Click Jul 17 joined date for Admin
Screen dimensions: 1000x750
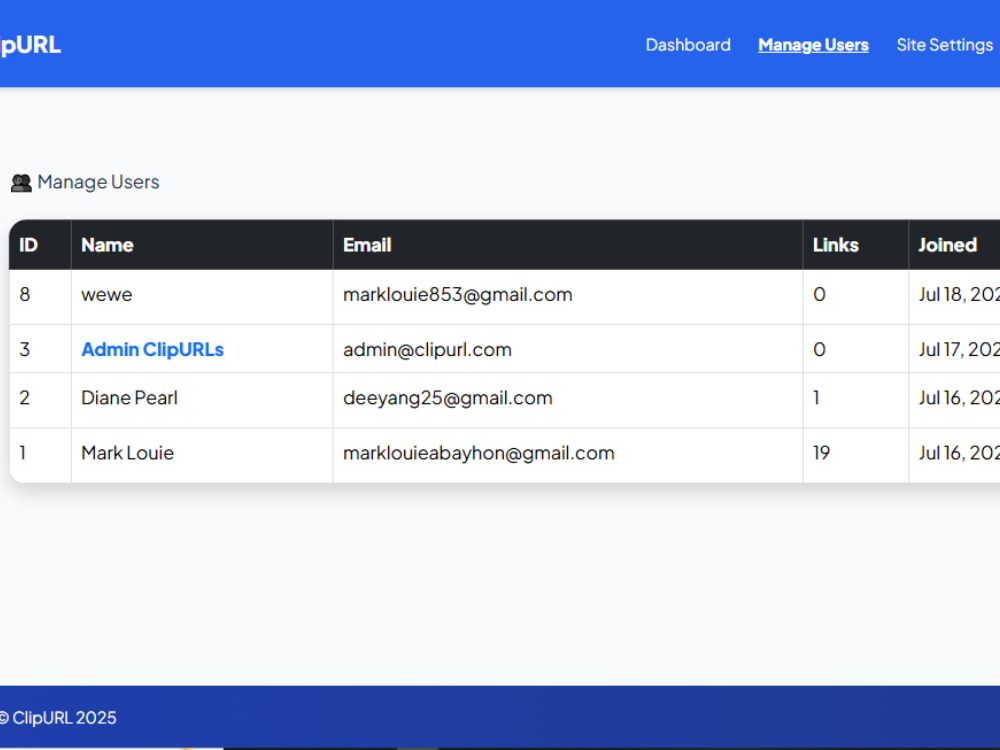click(x=959, y=349)
